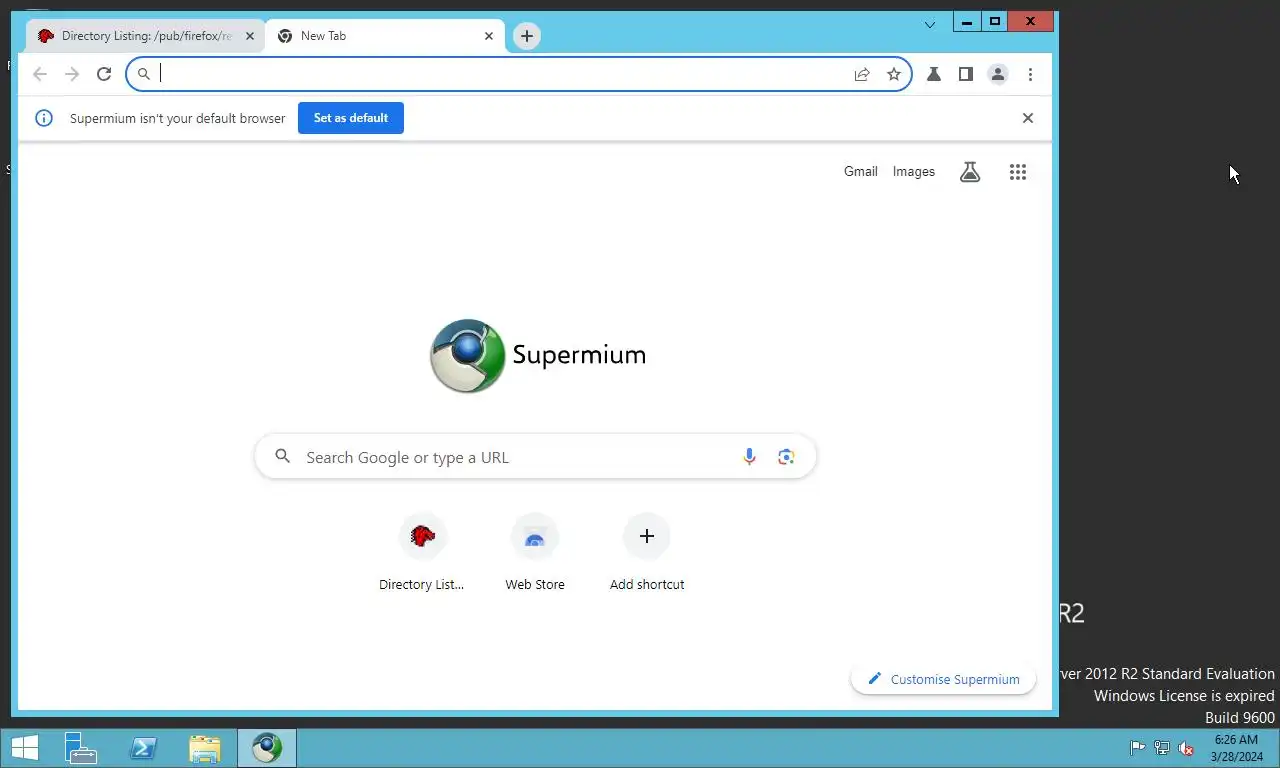
Task: Open the Images link
Action: point(914,172)
